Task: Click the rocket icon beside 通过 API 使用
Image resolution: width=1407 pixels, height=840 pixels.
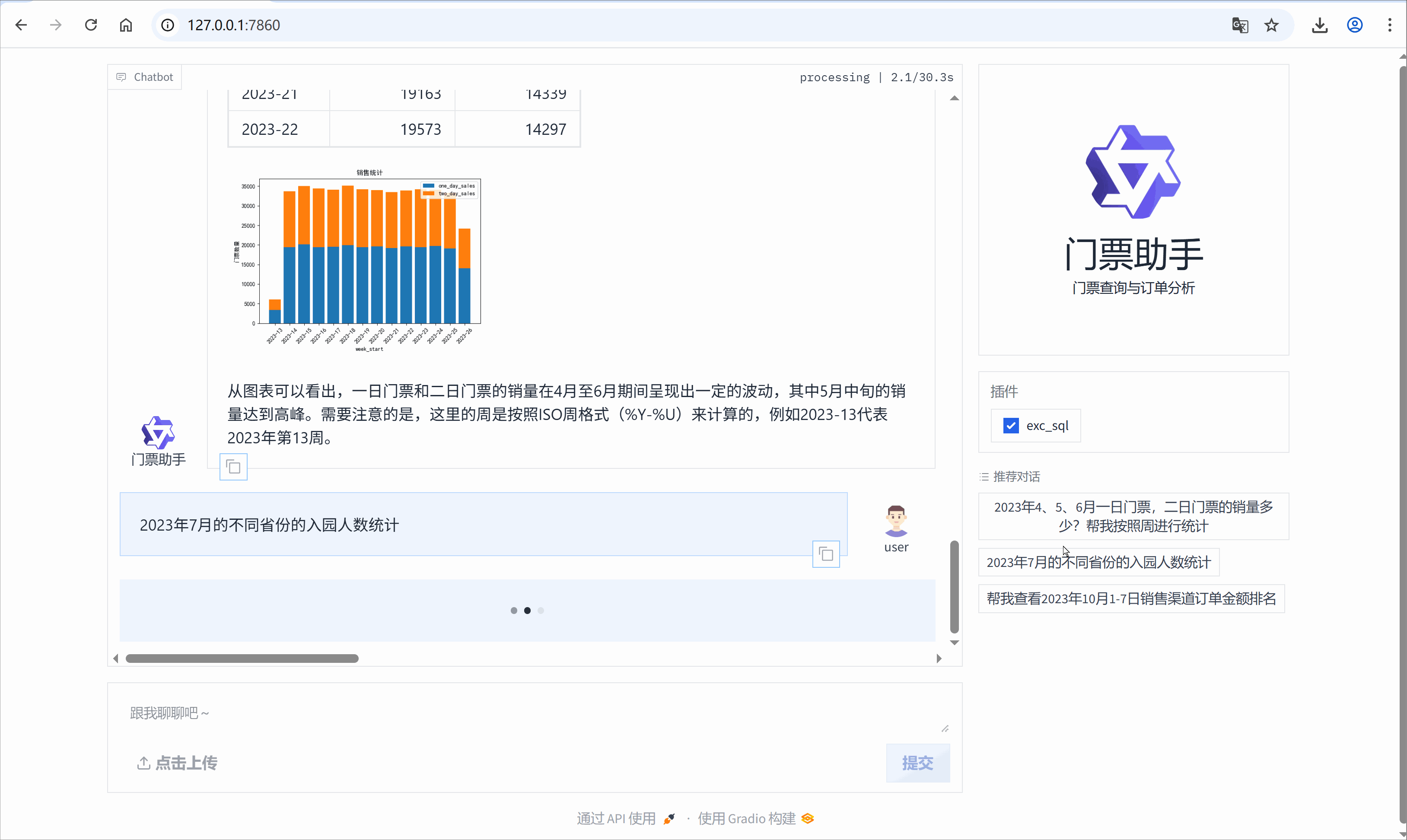Action: tap(668, 818)
